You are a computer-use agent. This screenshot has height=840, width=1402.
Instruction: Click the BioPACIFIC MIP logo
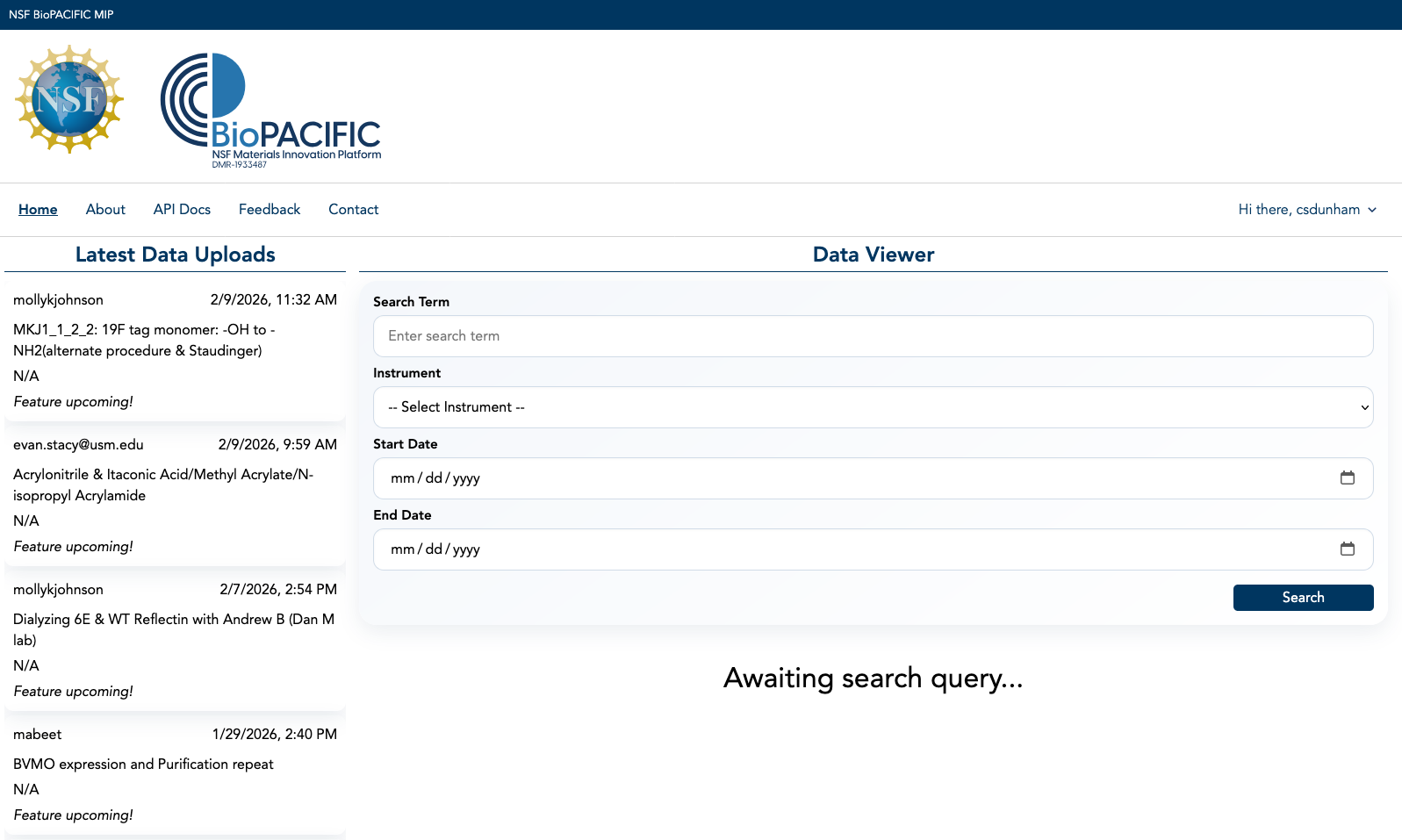coord(270,111)
